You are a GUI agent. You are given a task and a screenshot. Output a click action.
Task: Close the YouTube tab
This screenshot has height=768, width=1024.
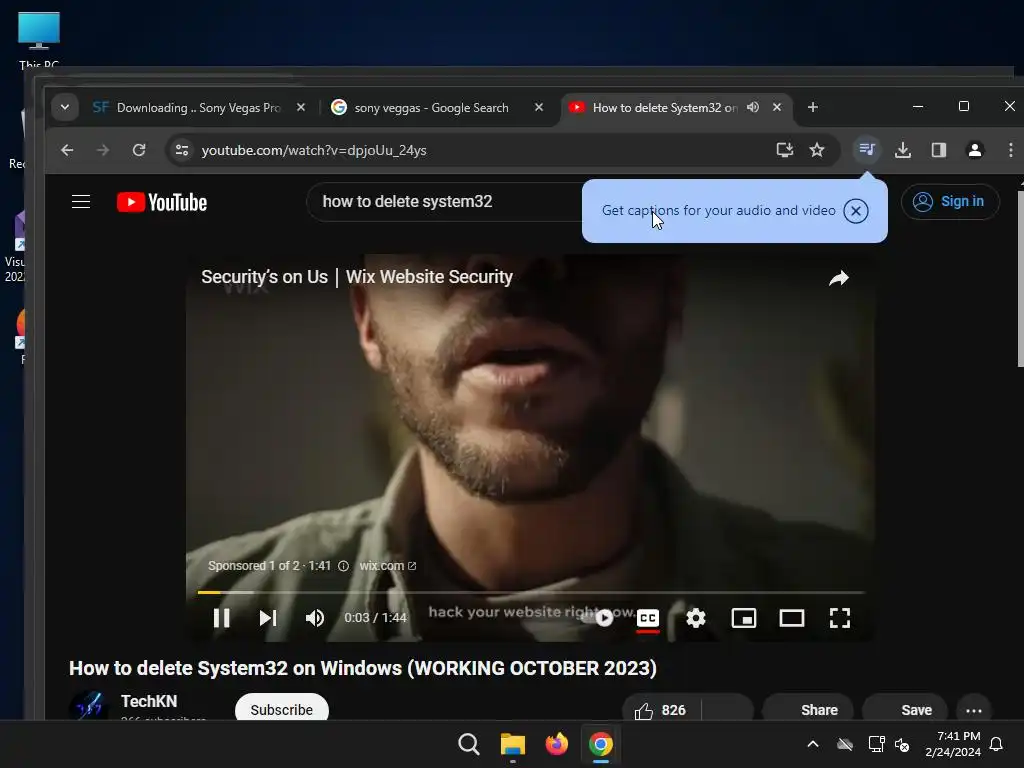coord(777,107)
